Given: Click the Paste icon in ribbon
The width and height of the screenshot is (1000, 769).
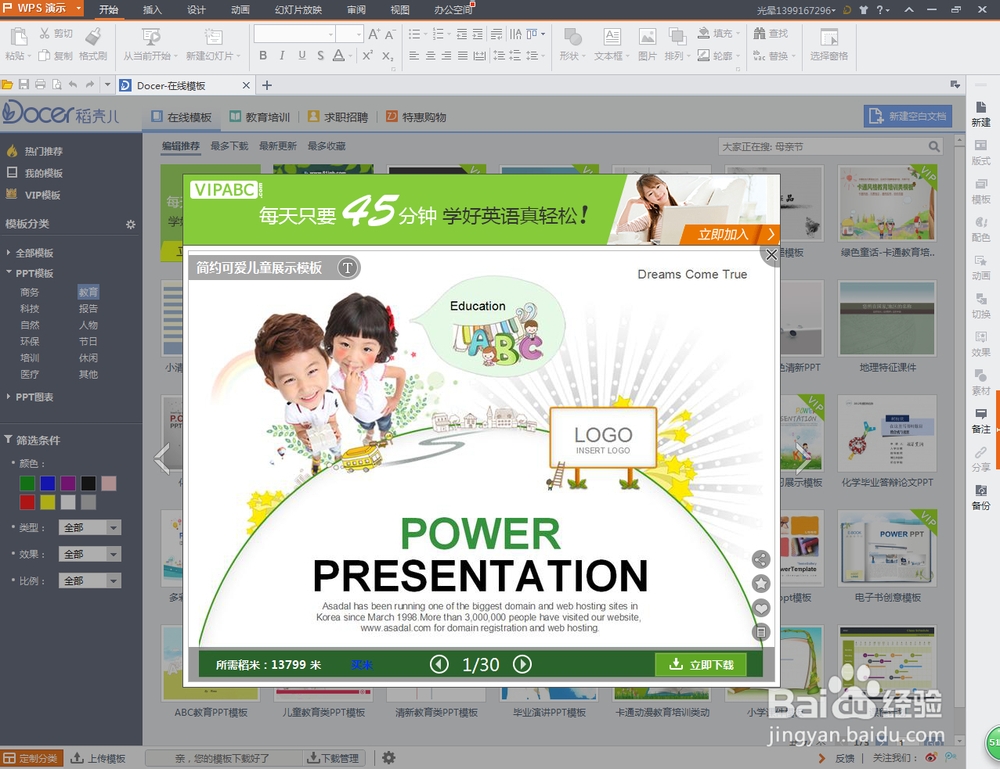Looking at the screenshot, I should (x=18, y=36).
